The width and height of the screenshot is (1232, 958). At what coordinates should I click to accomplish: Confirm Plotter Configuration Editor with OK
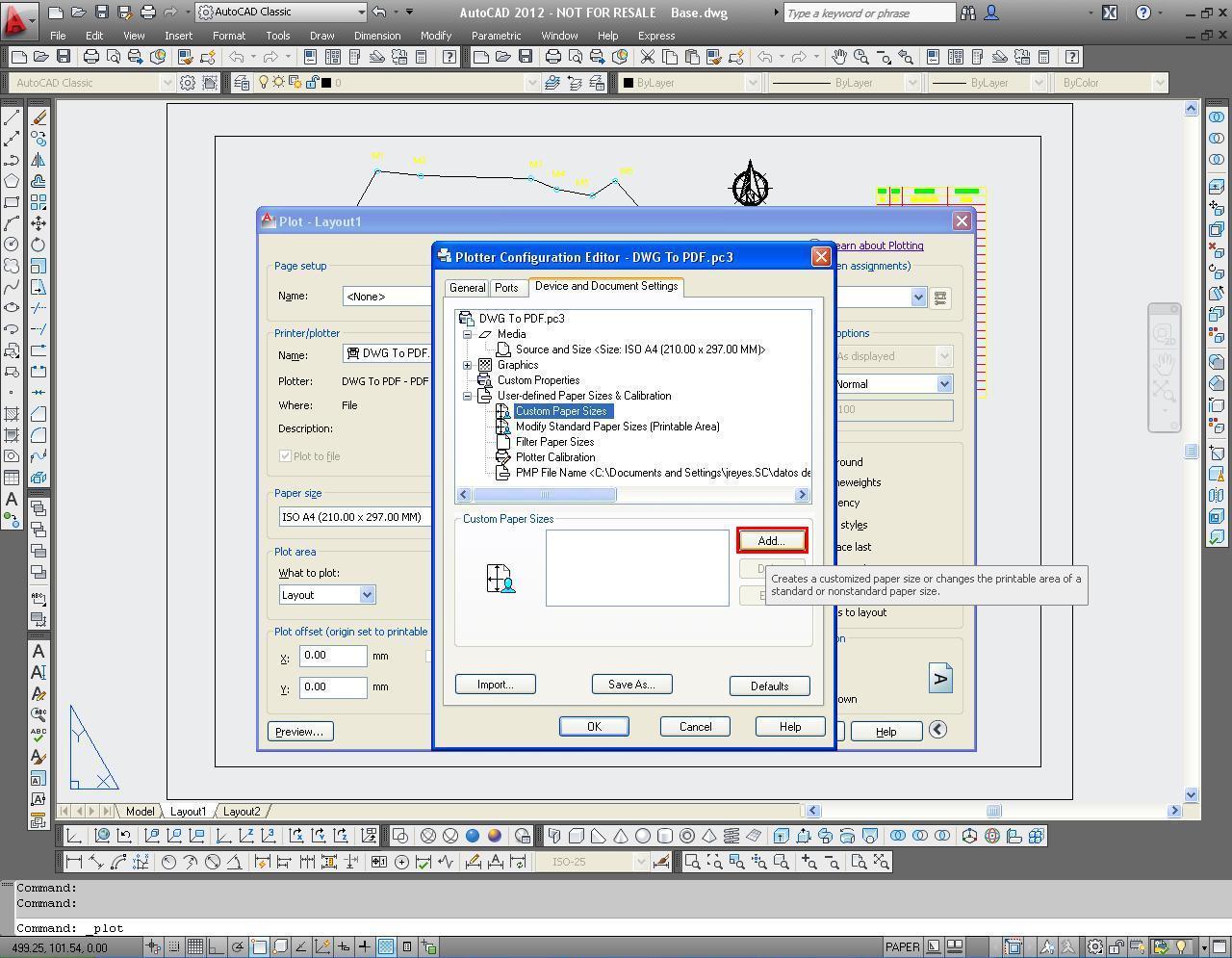[x=594, y=727]
